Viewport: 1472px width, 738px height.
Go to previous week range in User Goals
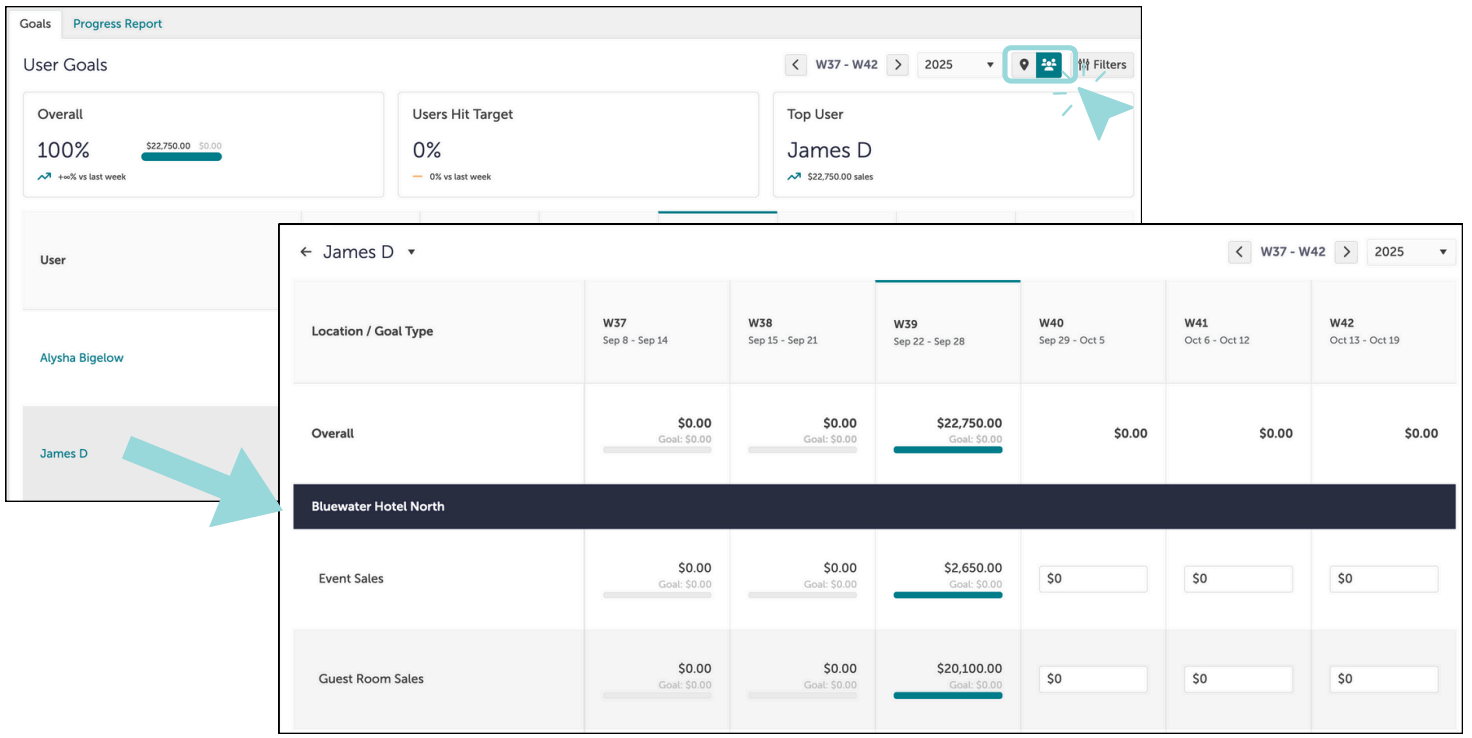(x=796, y=65)
